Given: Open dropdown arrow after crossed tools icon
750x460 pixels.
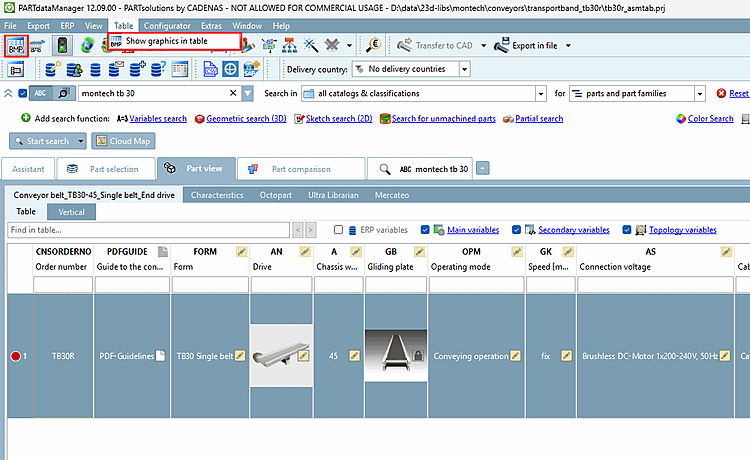Looking at the screenshot, I should 349,45.
